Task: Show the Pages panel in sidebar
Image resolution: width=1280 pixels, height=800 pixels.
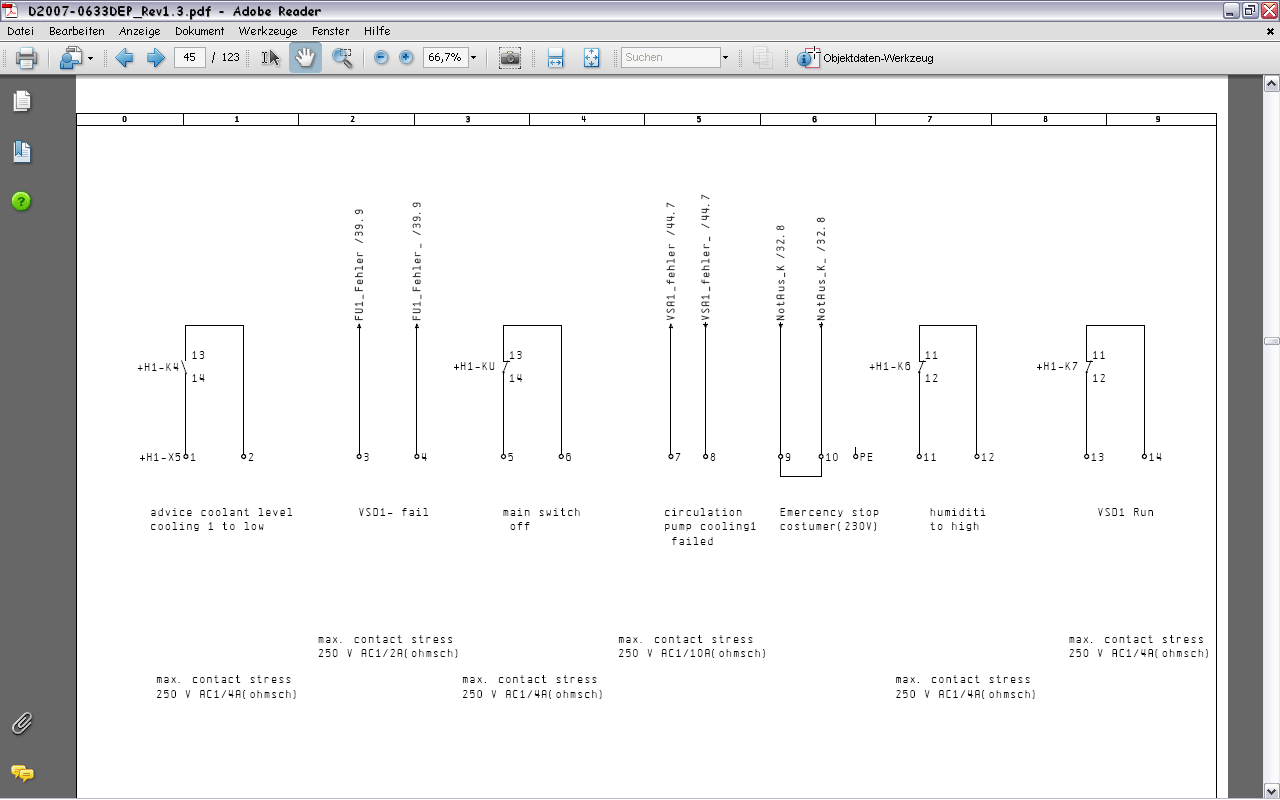Action: (x=22, y=101)
